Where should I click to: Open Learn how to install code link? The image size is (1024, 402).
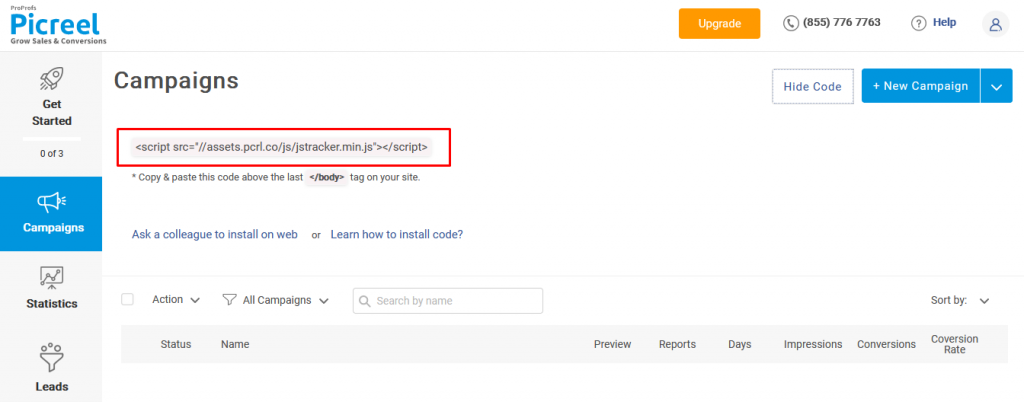[396, 235]
